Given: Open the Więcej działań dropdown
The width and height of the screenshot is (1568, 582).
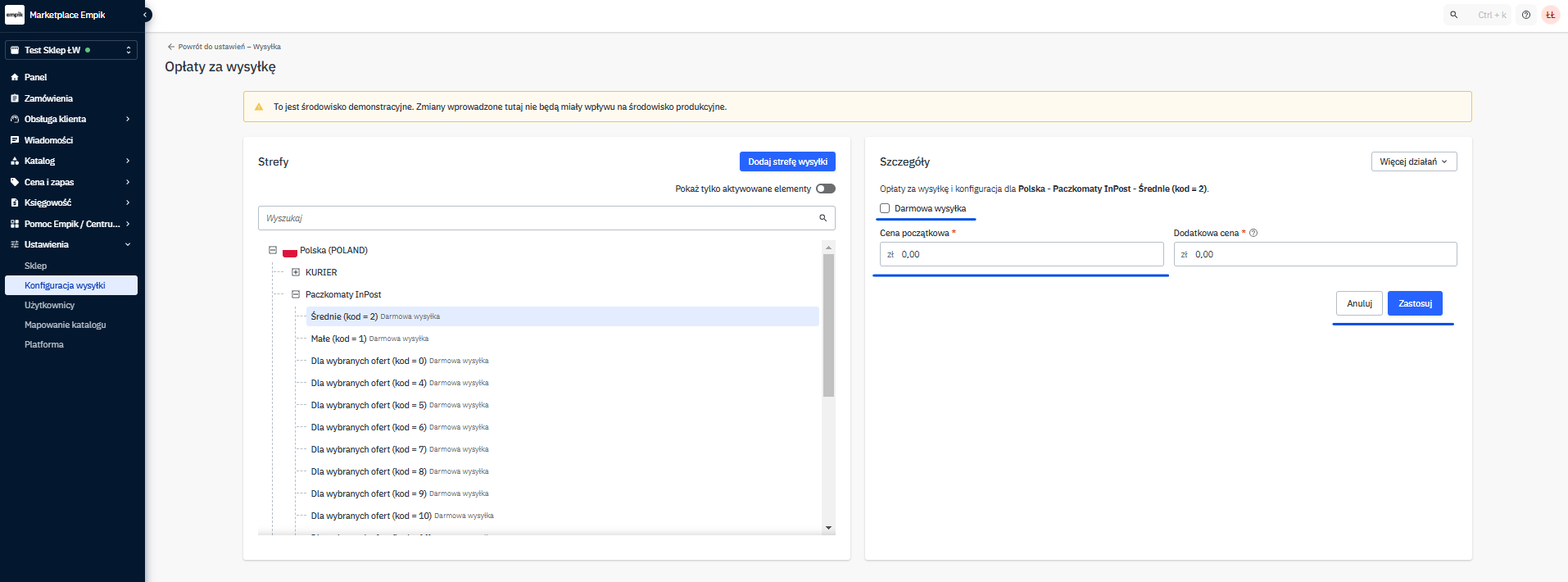Looking at the screenshot, I should click(x=1413, y=161).
